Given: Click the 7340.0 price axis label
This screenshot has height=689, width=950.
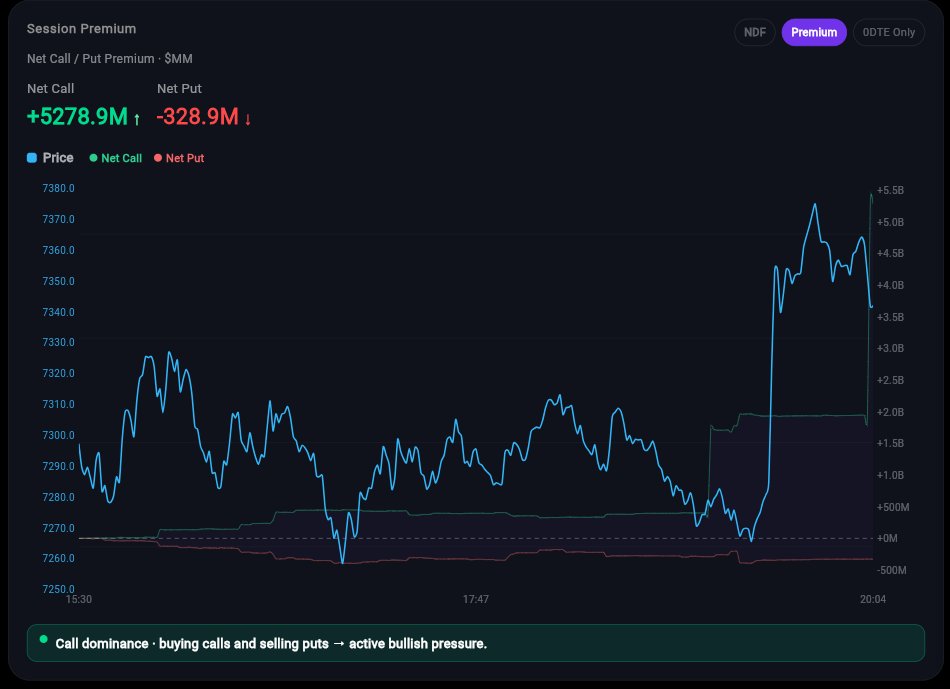Looking at the screenshot, I should click(58, 312).
